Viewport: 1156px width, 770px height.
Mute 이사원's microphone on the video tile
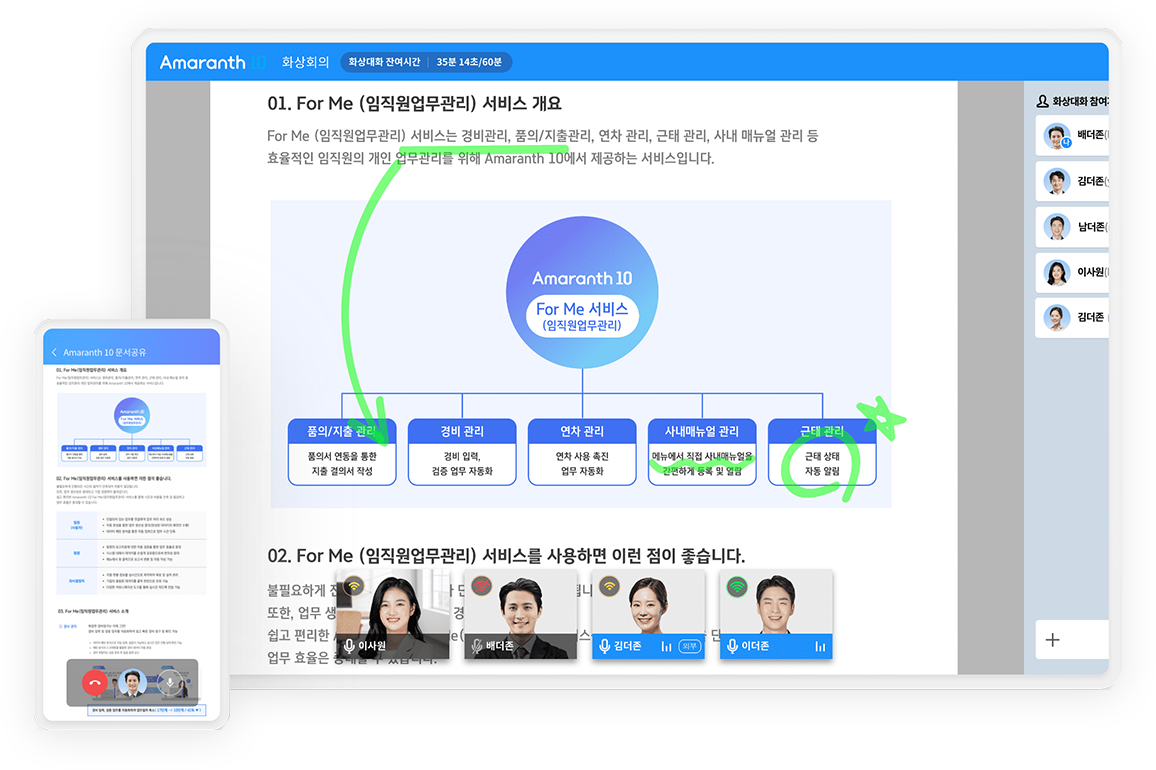pos(349,646)
